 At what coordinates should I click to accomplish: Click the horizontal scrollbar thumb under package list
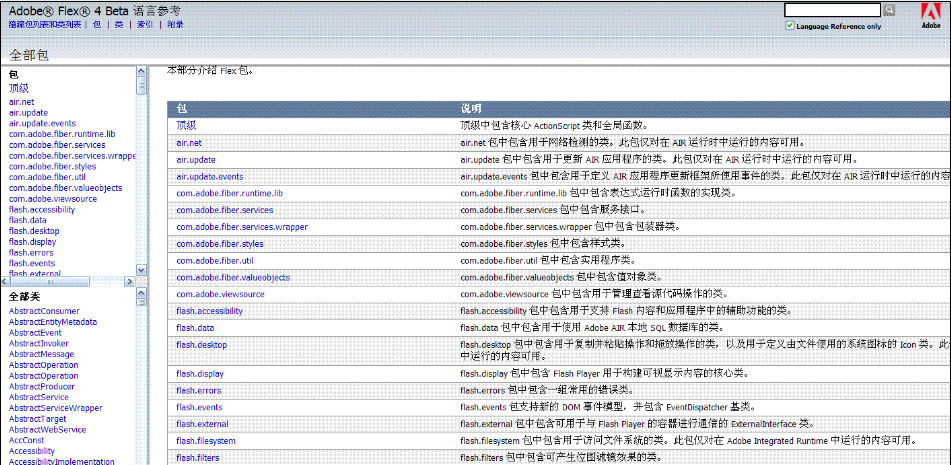tap(51, 282)
